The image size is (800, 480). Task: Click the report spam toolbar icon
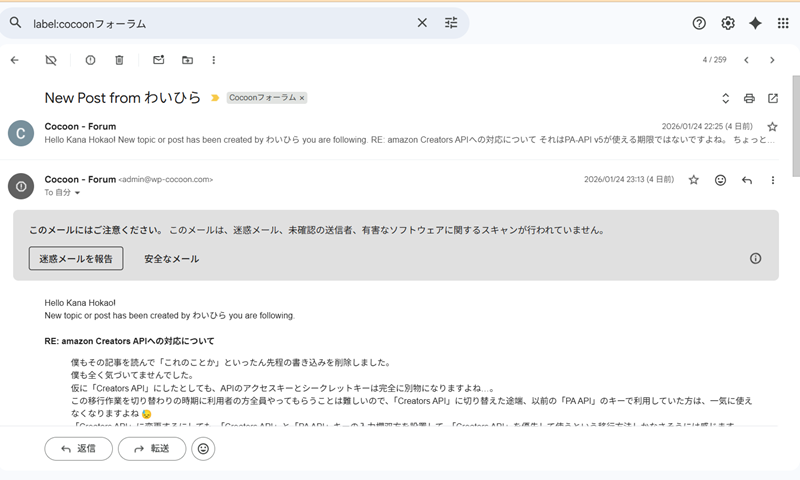click(x=90, y=60)
